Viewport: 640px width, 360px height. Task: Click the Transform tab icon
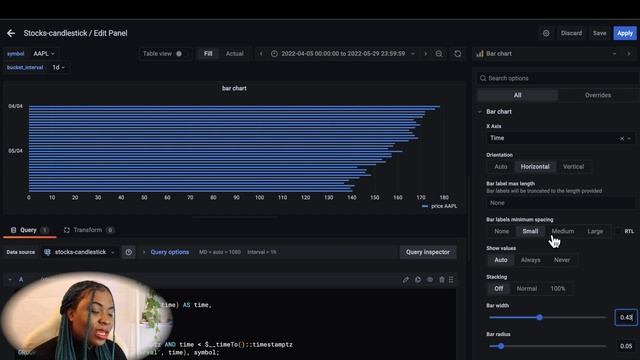click(67, 230)
